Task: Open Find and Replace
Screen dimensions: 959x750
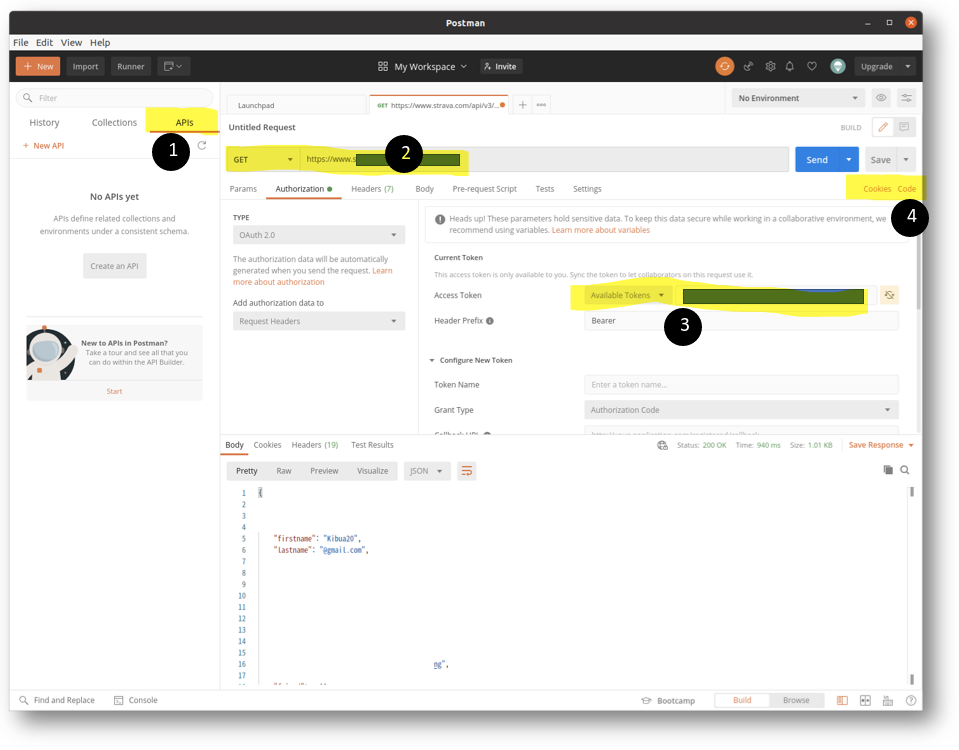Action: click(57, 700)
